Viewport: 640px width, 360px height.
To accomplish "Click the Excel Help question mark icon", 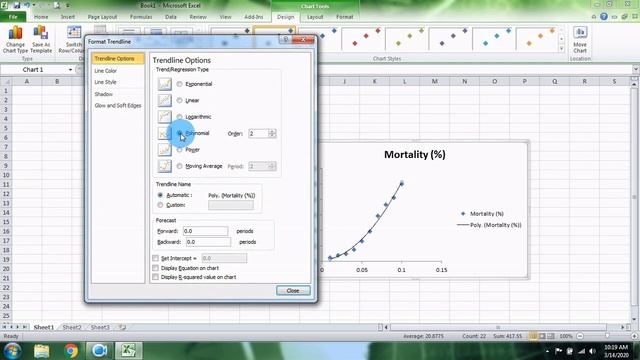I will coord(604,17).
